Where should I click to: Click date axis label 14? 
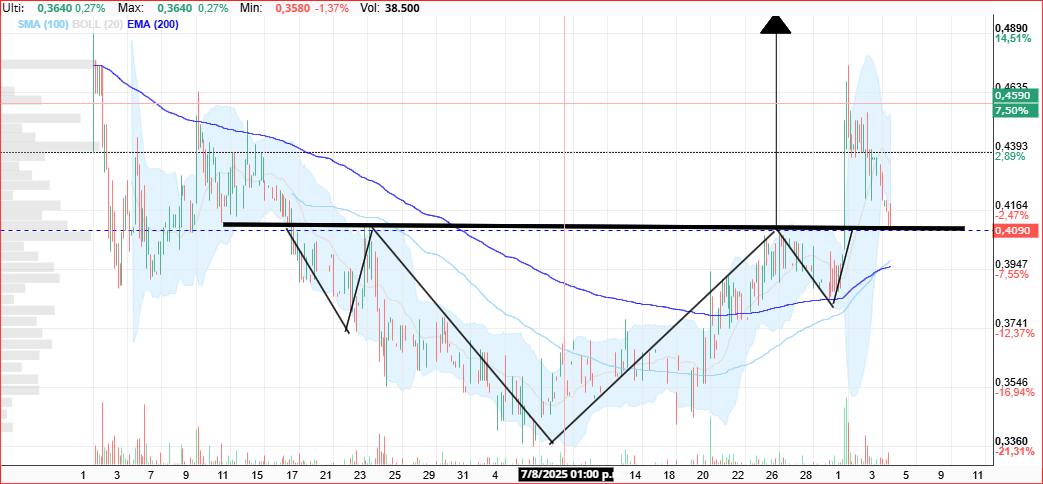click(633, 475)
